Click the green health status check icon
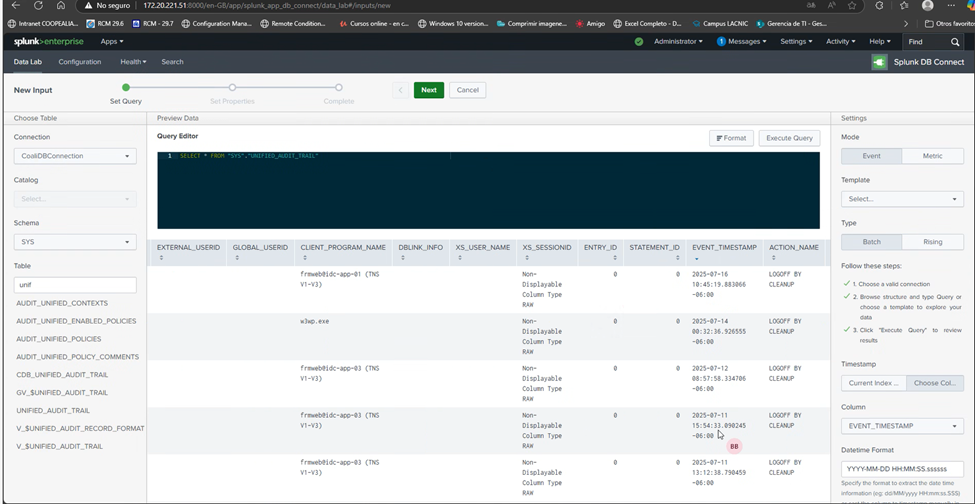This screenshot has height=504, width=975. coord(639,42)
